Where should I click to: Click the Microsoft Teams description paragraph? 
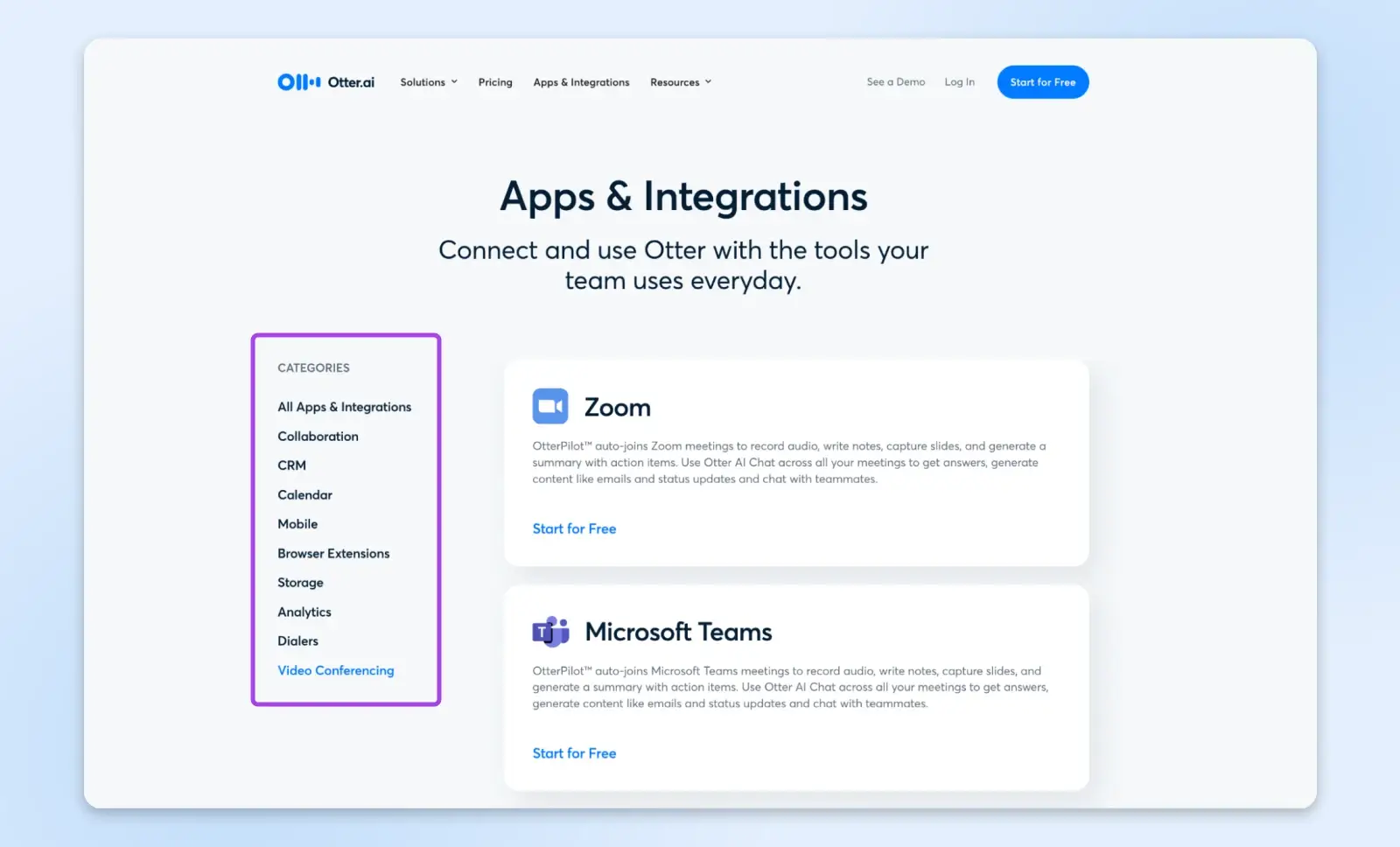coord(791,687)
